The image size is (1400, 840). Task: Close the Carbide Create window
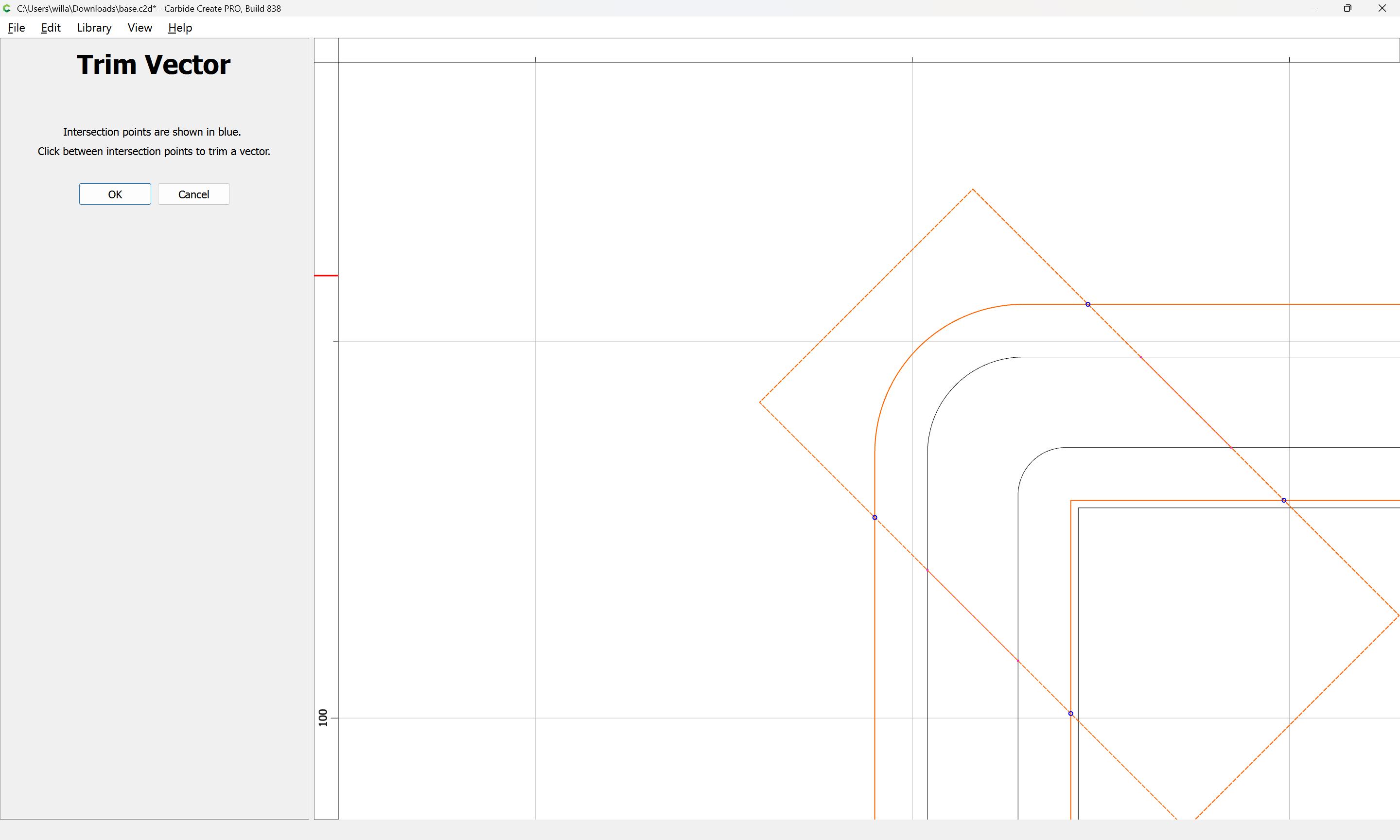tap(1382, 8)
